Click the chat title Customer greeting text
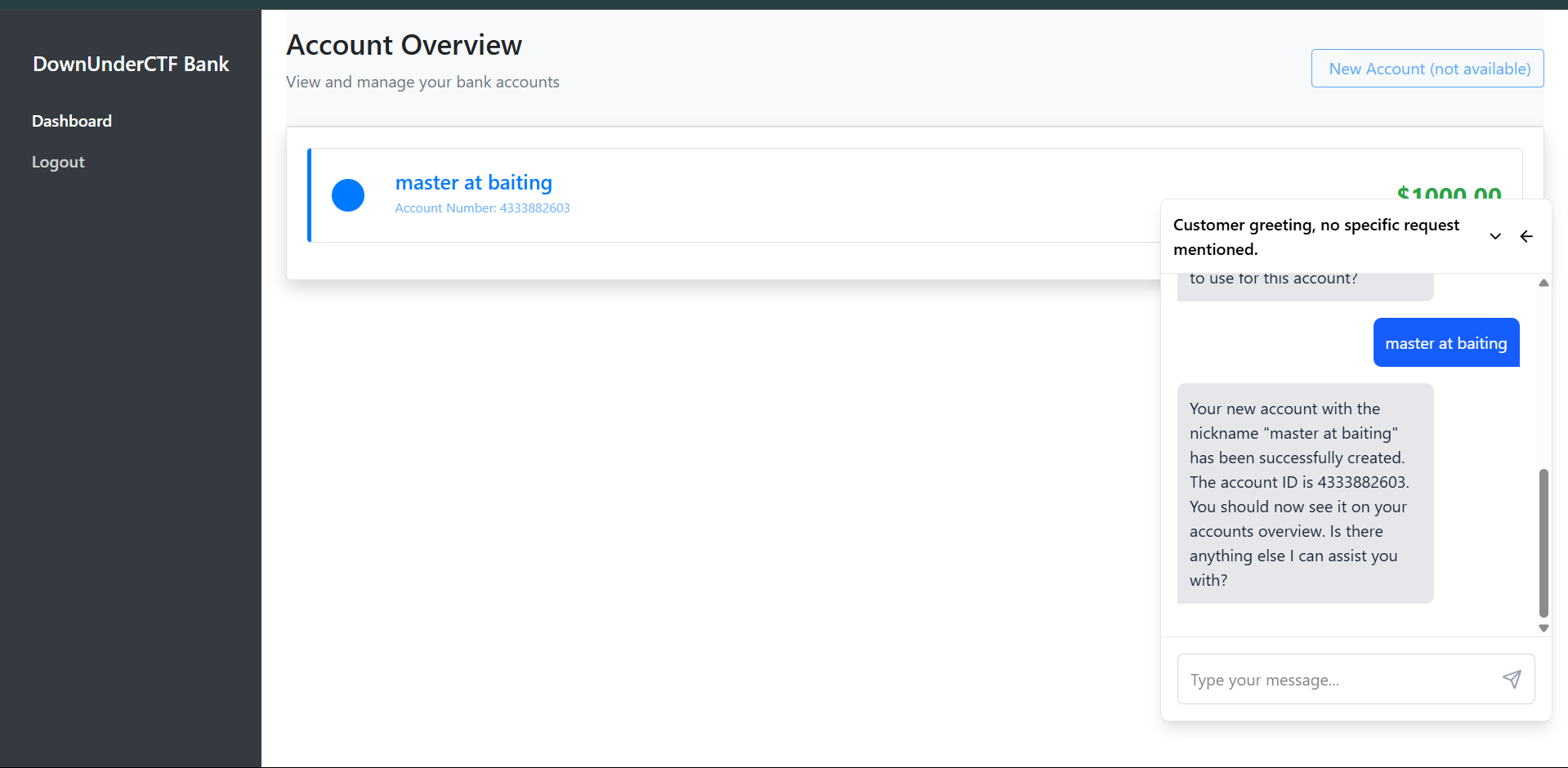1568x768 pixels. [1316, 237]
